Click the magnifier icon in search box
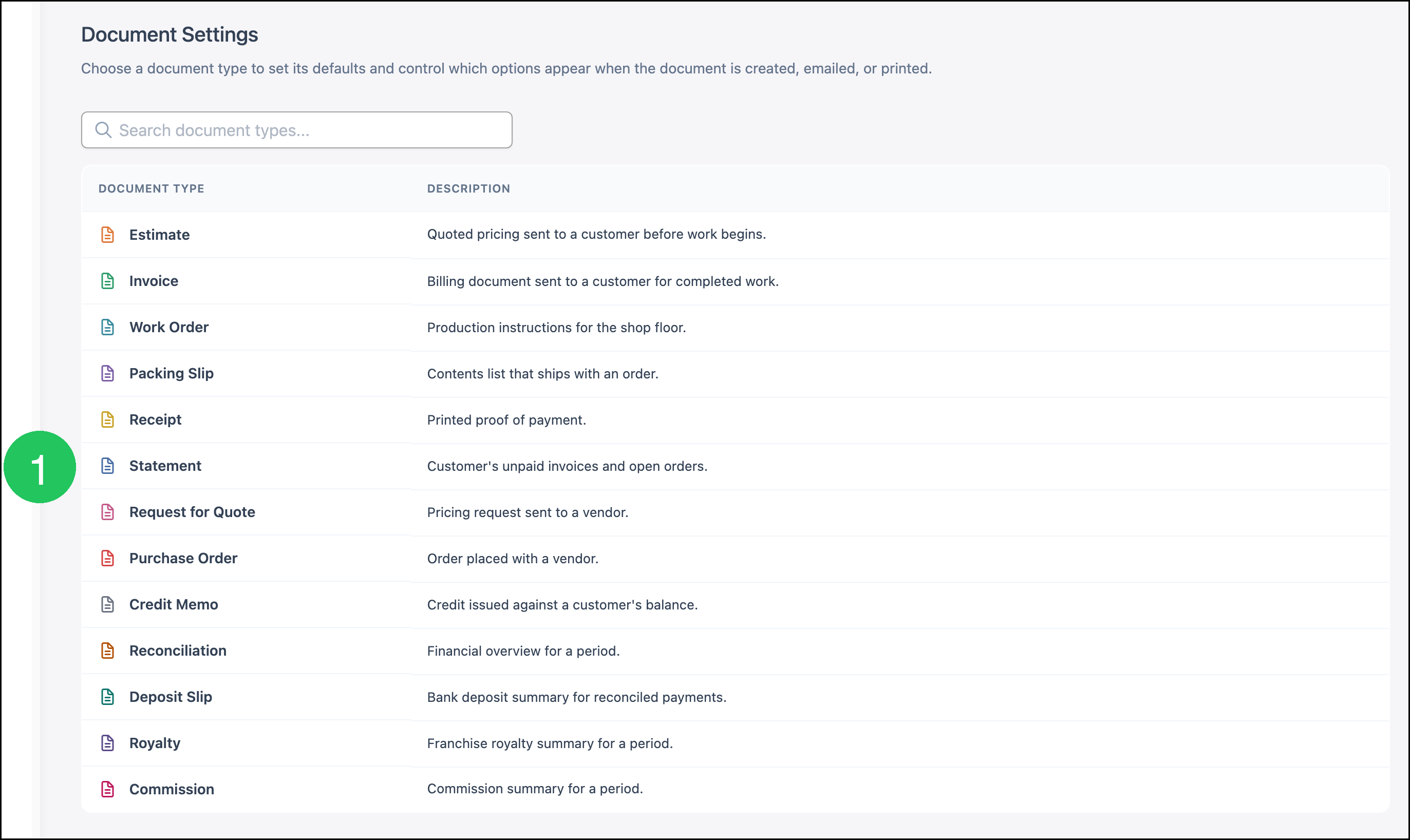 point(103,130)
